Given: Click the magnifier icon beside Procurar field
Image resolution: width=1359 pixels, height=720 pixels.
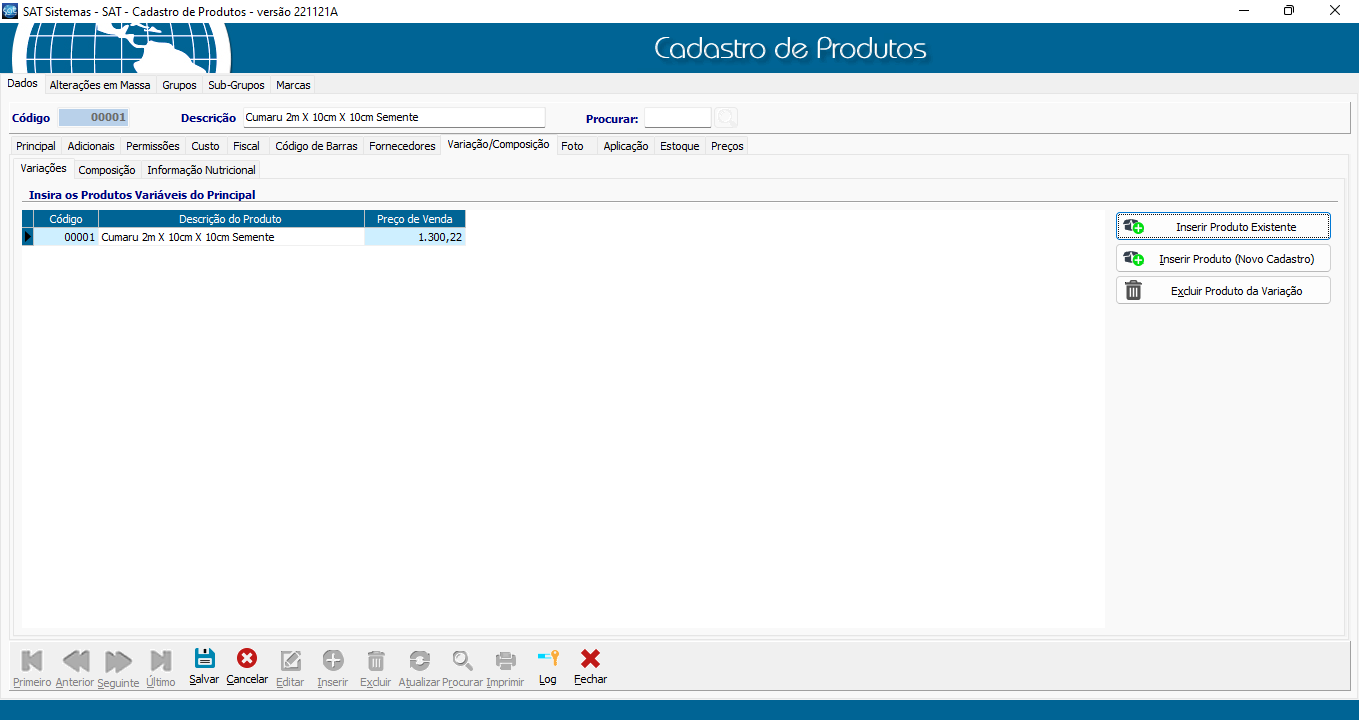Looking at the screenshot, I should [726, 118].
